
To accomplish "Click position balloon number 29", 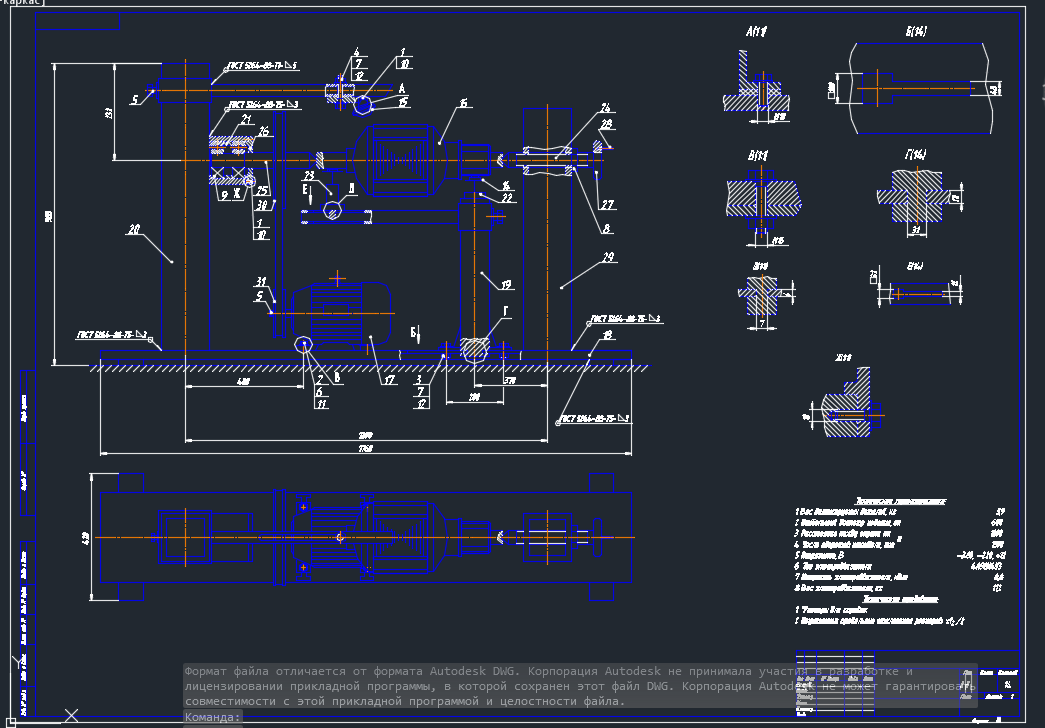I will pyautogui.click(x=608, y=258).
